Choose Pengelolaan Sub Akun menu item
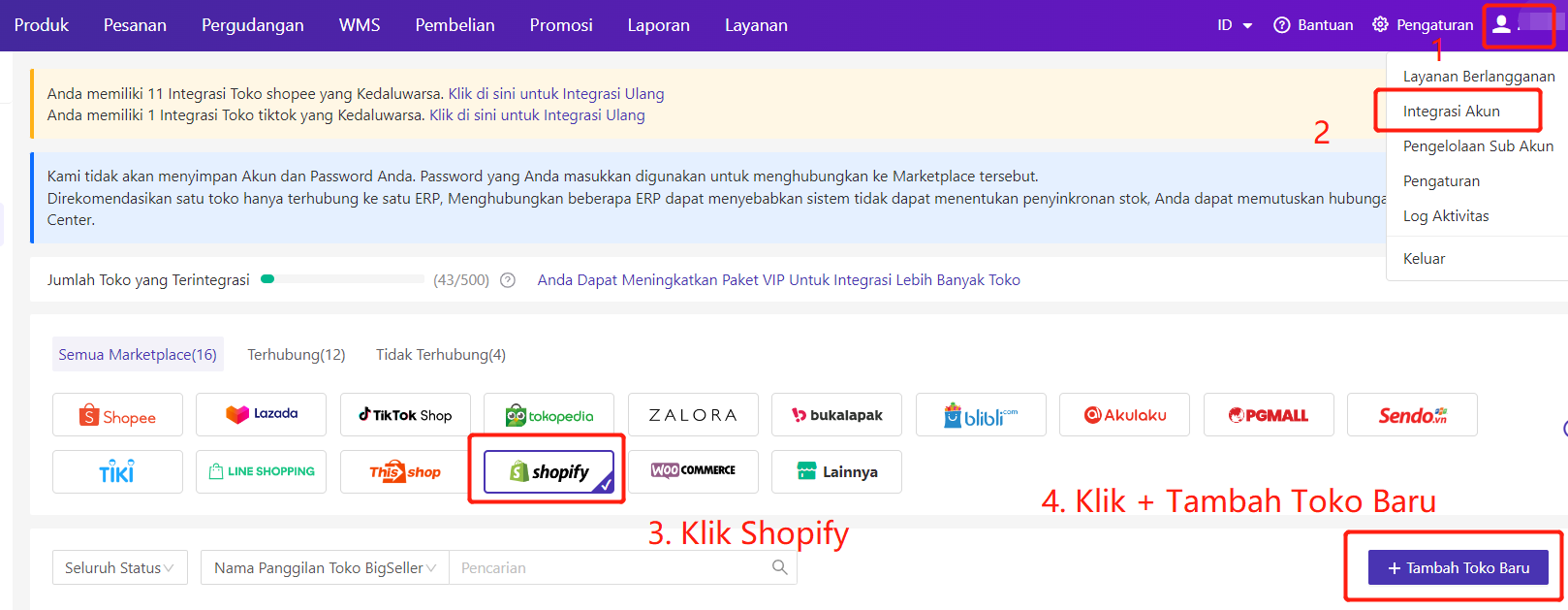1568x610 pixels. (1478, 146)
